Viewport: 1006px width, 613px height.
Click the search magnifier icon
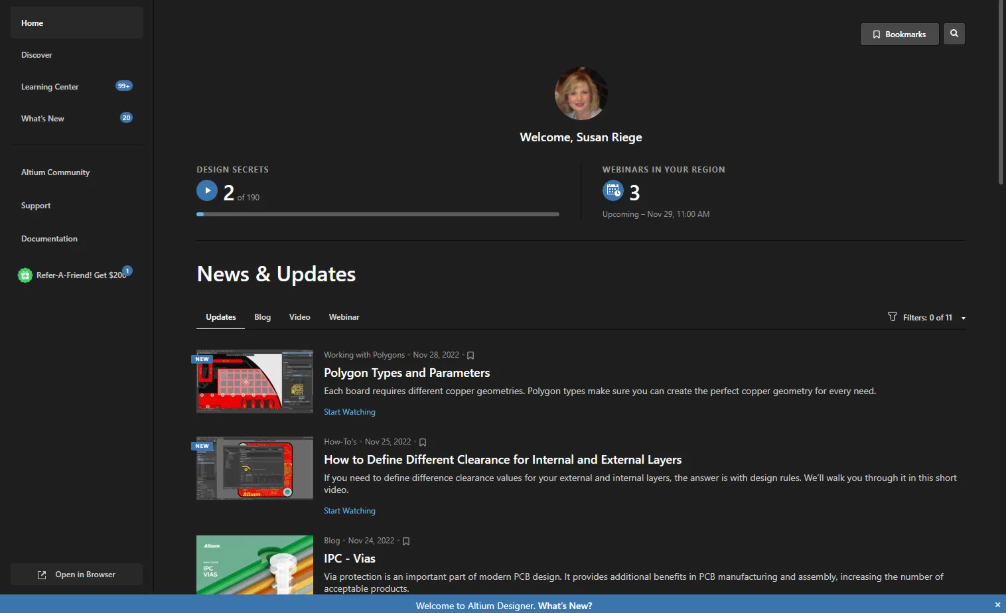click(954, 34)
